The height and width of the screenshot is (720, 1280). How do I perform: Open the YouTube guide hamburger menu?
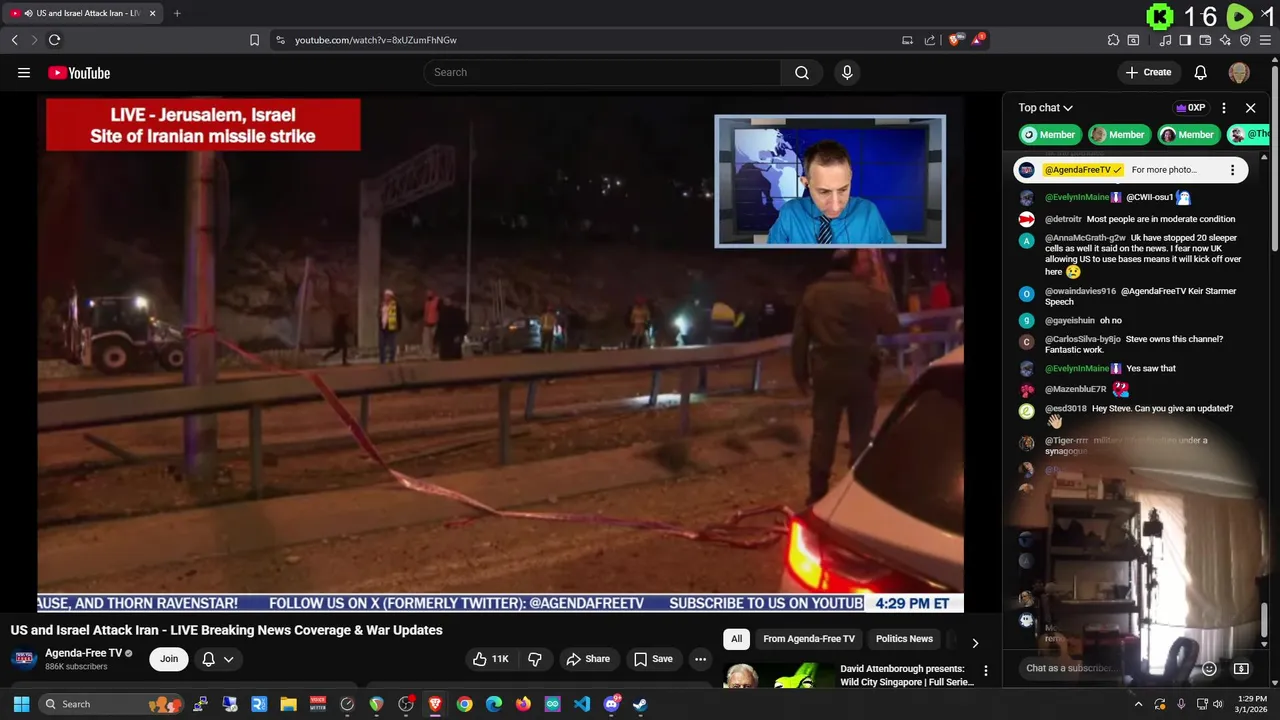24,73
